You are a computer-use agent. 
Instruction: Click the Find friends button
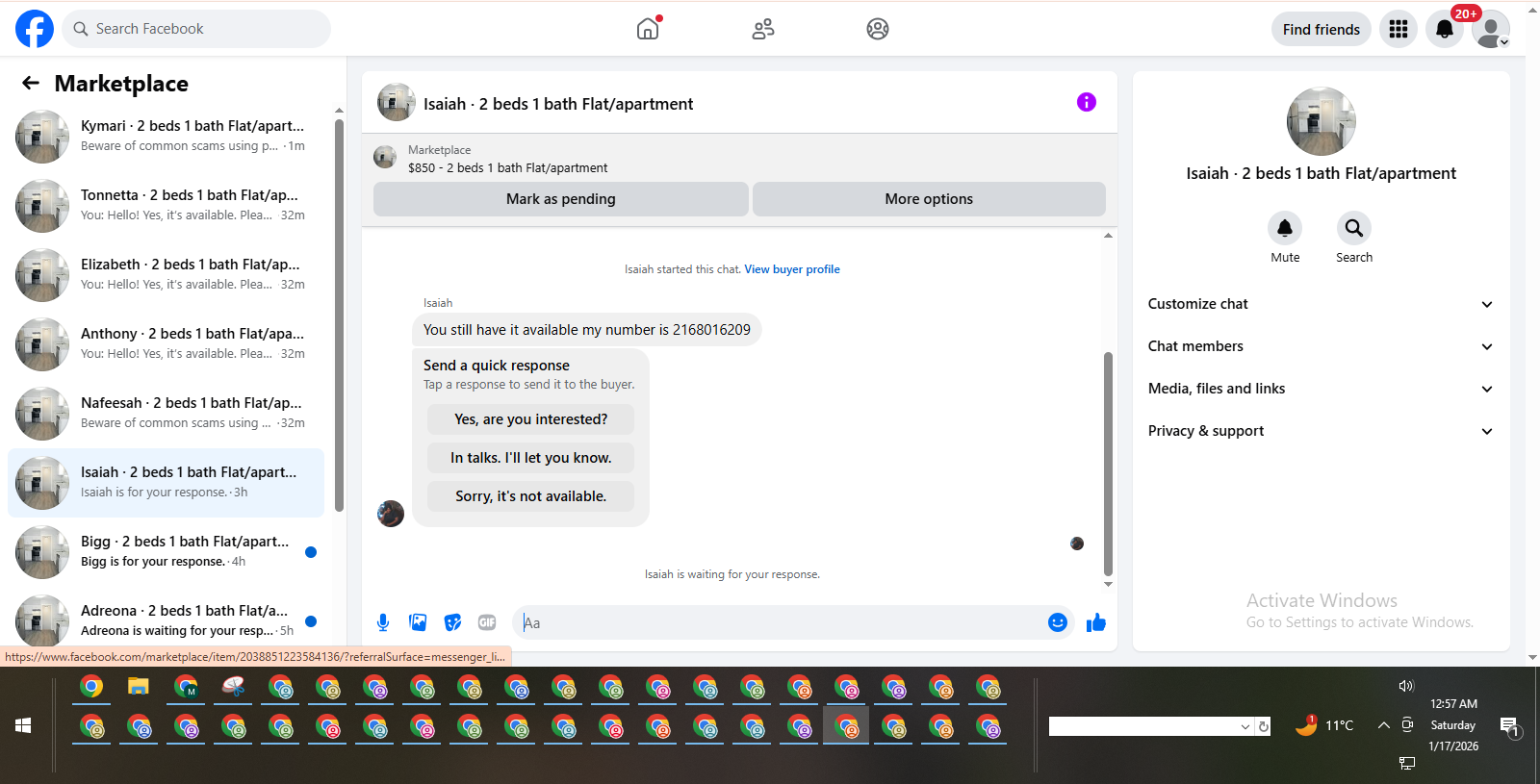pyautogui.click(x=1321, y=29)
